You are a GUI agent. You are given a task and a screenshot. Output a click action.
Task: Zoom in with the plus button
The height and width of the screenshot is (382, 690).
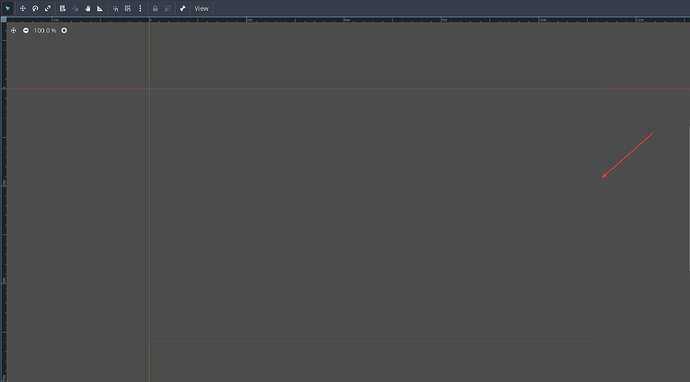click(x=64, y=30)
